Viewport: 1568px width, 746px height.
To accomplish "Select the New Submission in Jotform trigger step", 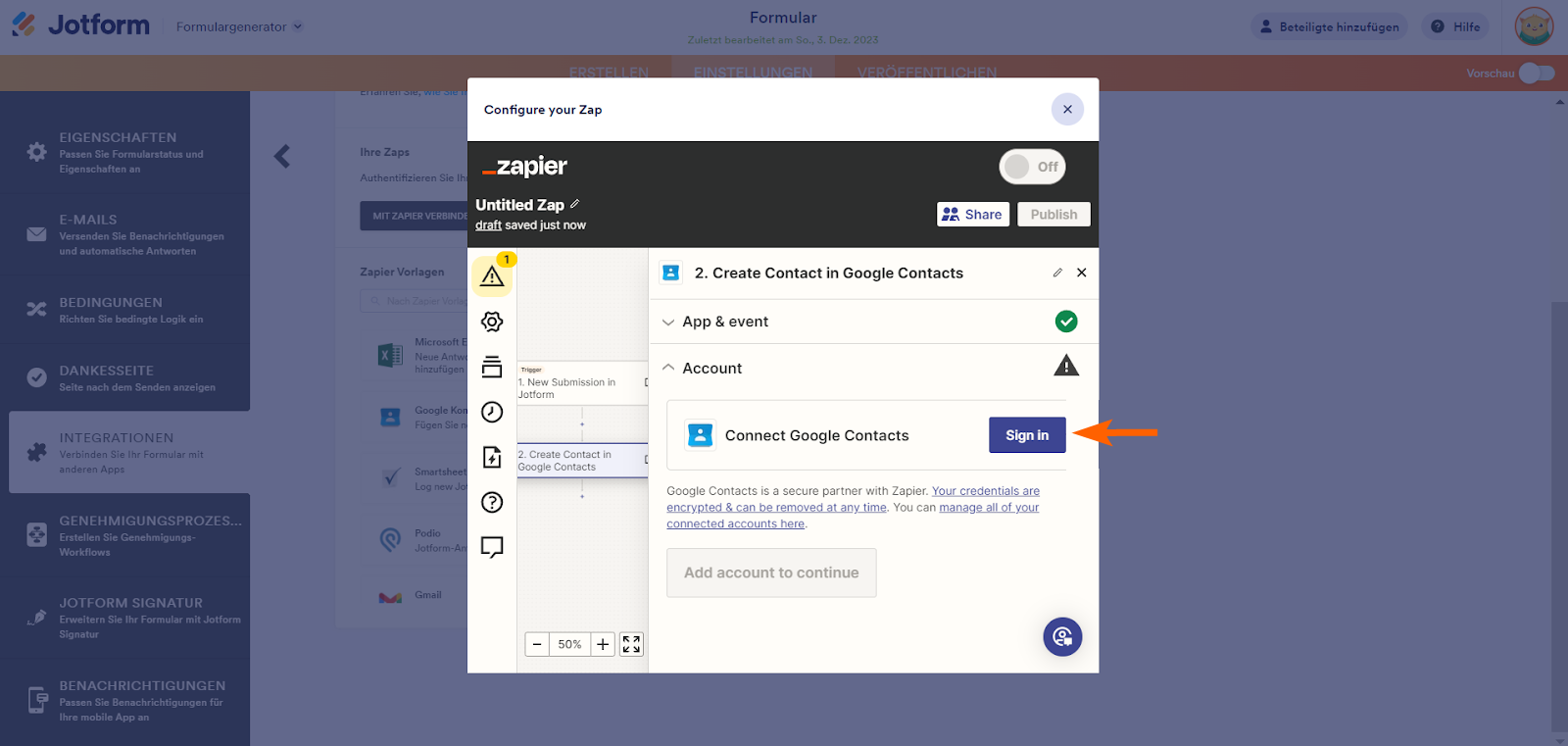I will click(582, 383).
